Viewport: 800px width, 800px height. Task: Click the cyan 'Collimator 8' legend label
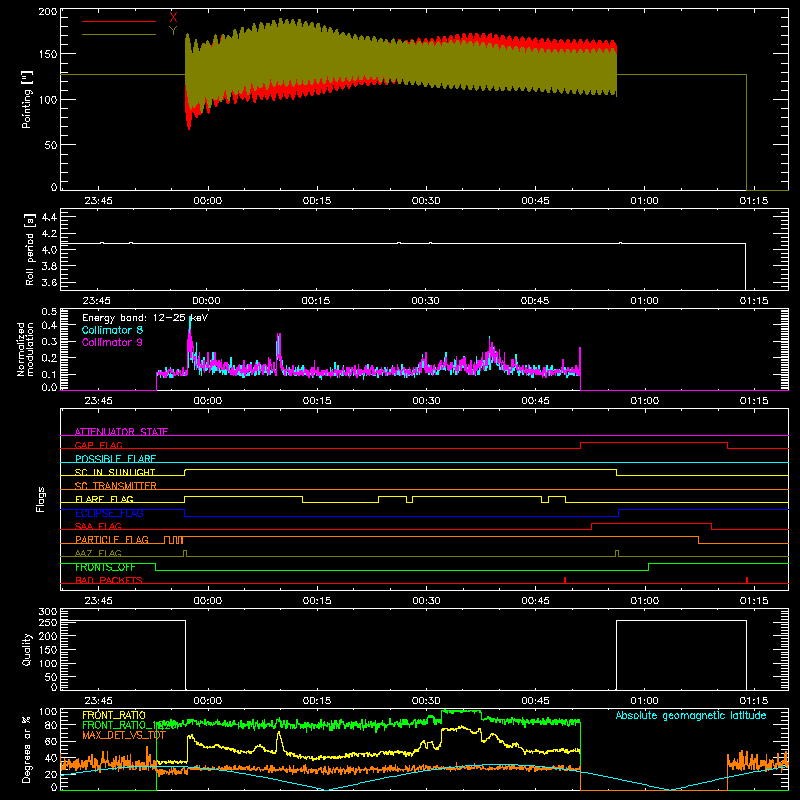[112, 330]
